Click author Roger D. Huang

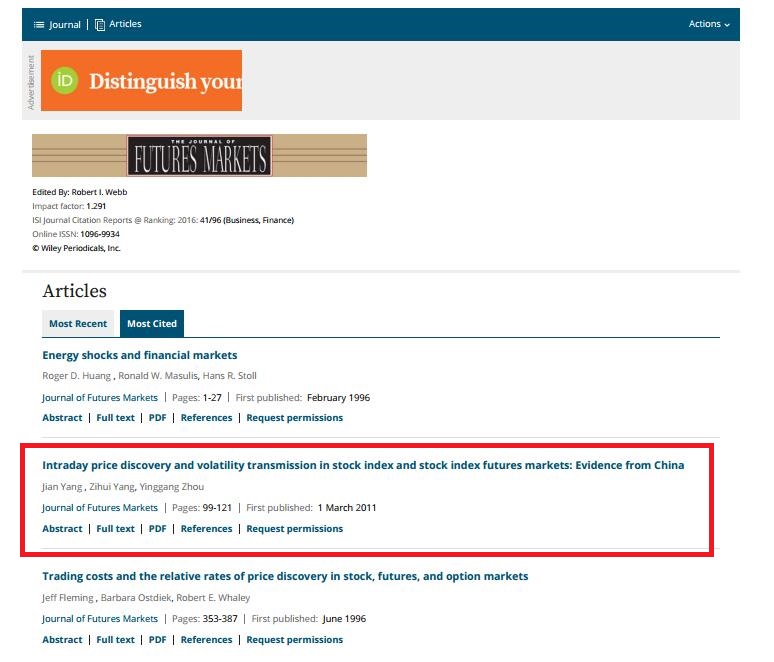tap(76, 376)
